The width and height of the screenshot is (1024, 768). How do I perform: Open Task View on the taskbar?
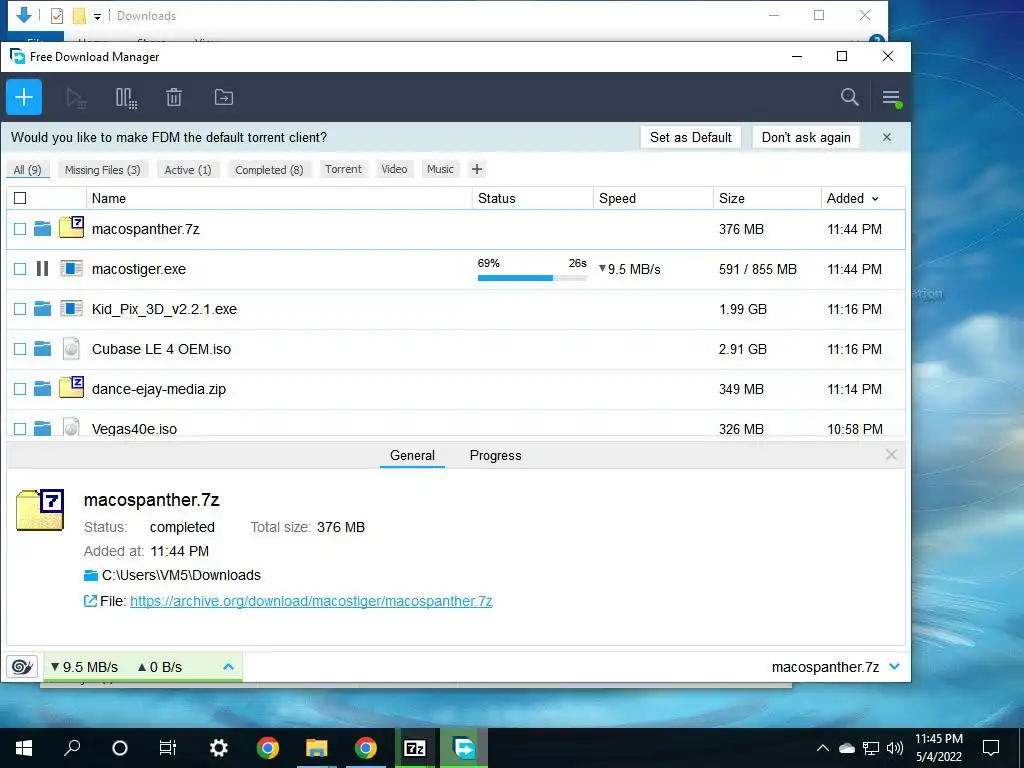tap(168, 748)
